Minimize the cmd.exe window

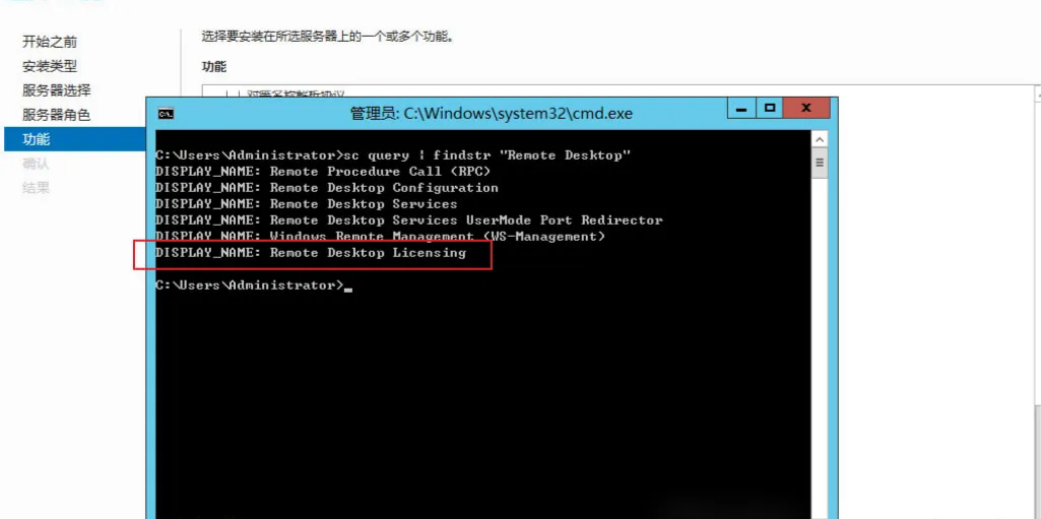coord(743,108)
